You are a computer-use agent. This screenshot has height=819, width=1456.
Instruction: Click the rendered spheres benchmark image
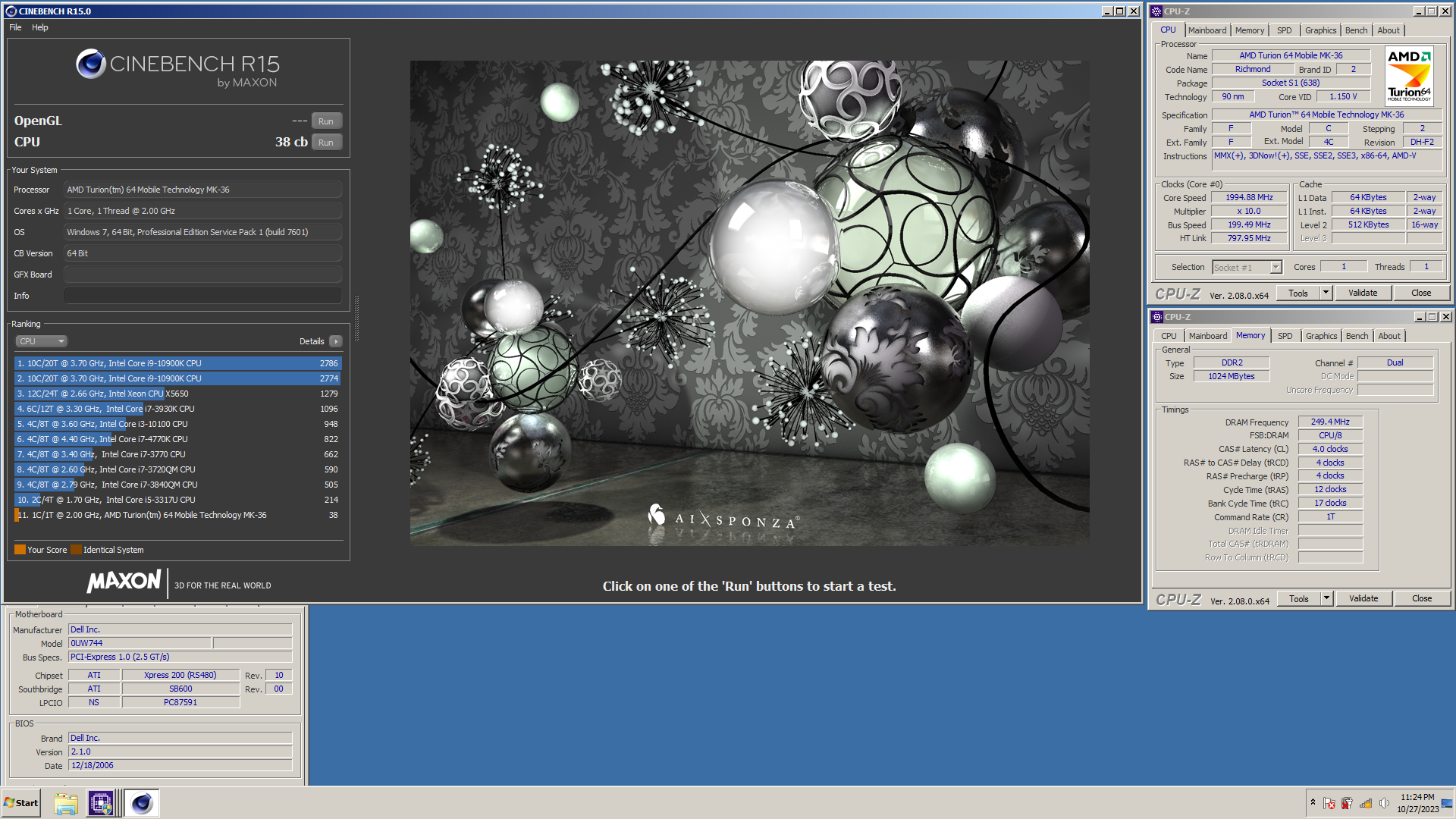749,303
